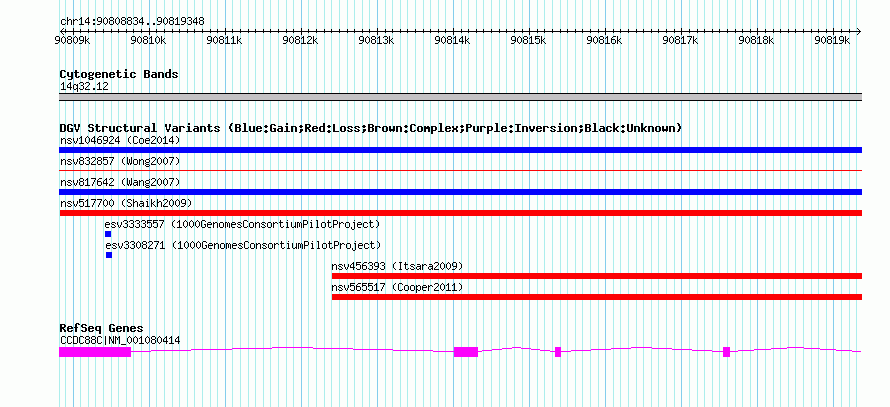The image size is (890, 407).
Task: Click the 90819k ruler label
Action: coord(833,40)
